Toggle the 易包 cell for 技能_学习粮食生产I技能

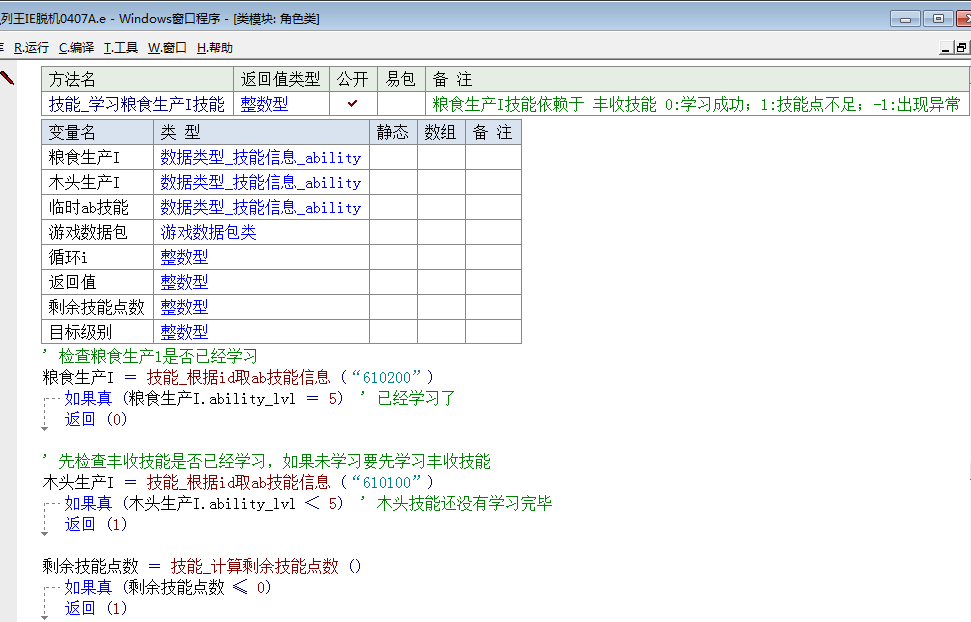pyautogui.click(x=401, y=104)
